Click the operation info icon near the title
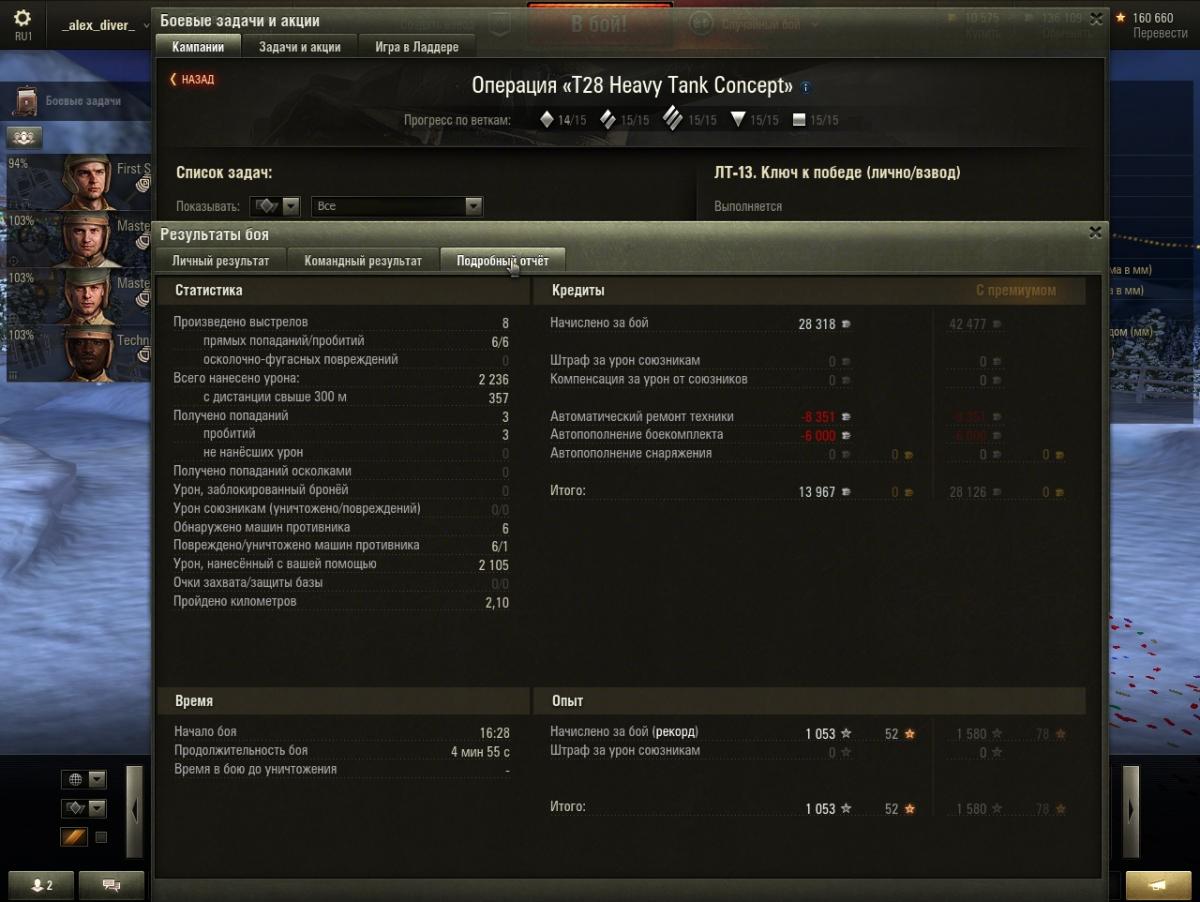1200x902 pixels. 806,87
